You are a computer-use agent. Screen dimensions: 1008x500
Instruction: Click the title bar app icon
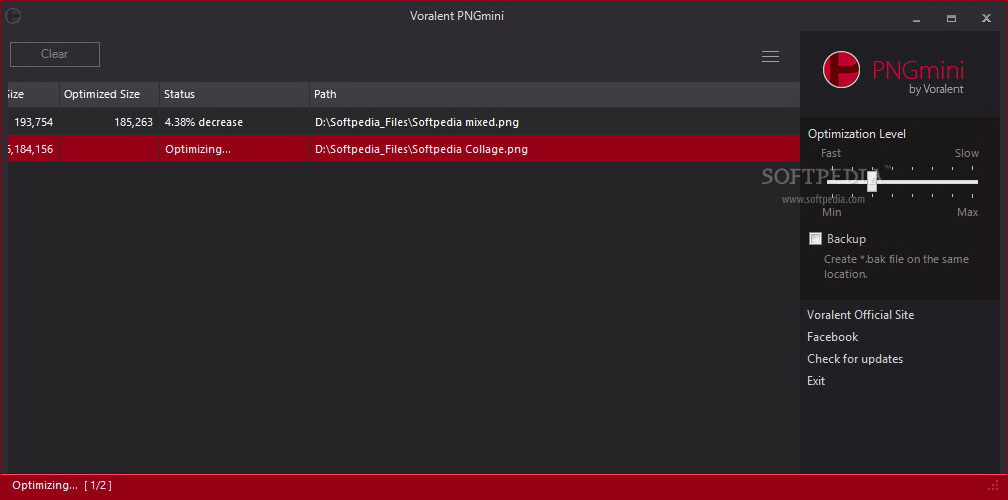click(12, 16)
